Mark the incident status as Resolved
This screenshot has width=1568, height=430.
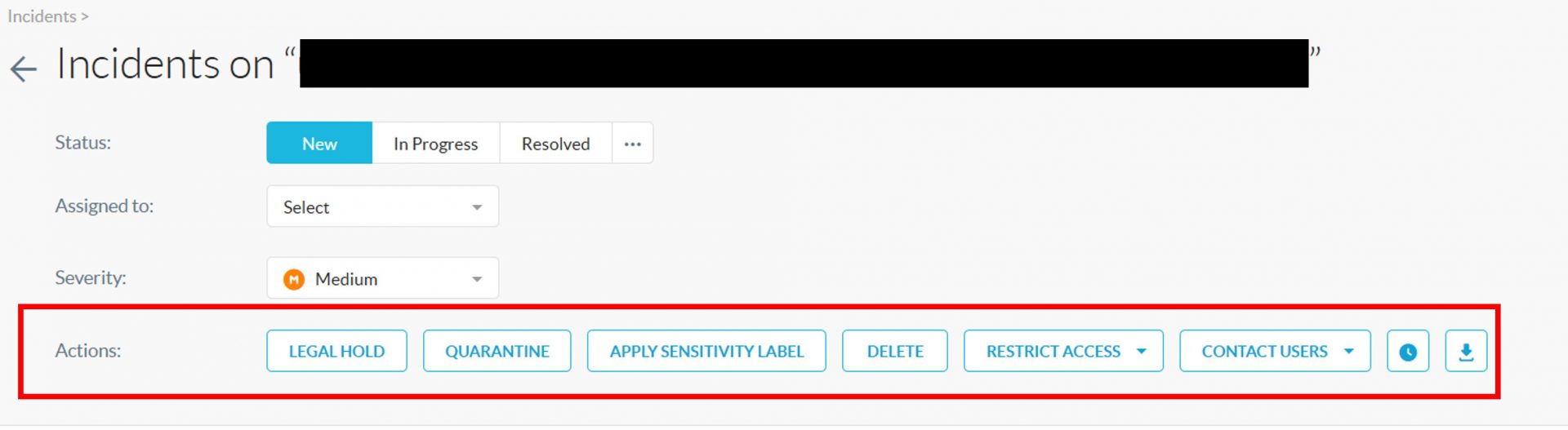point(555,144)
